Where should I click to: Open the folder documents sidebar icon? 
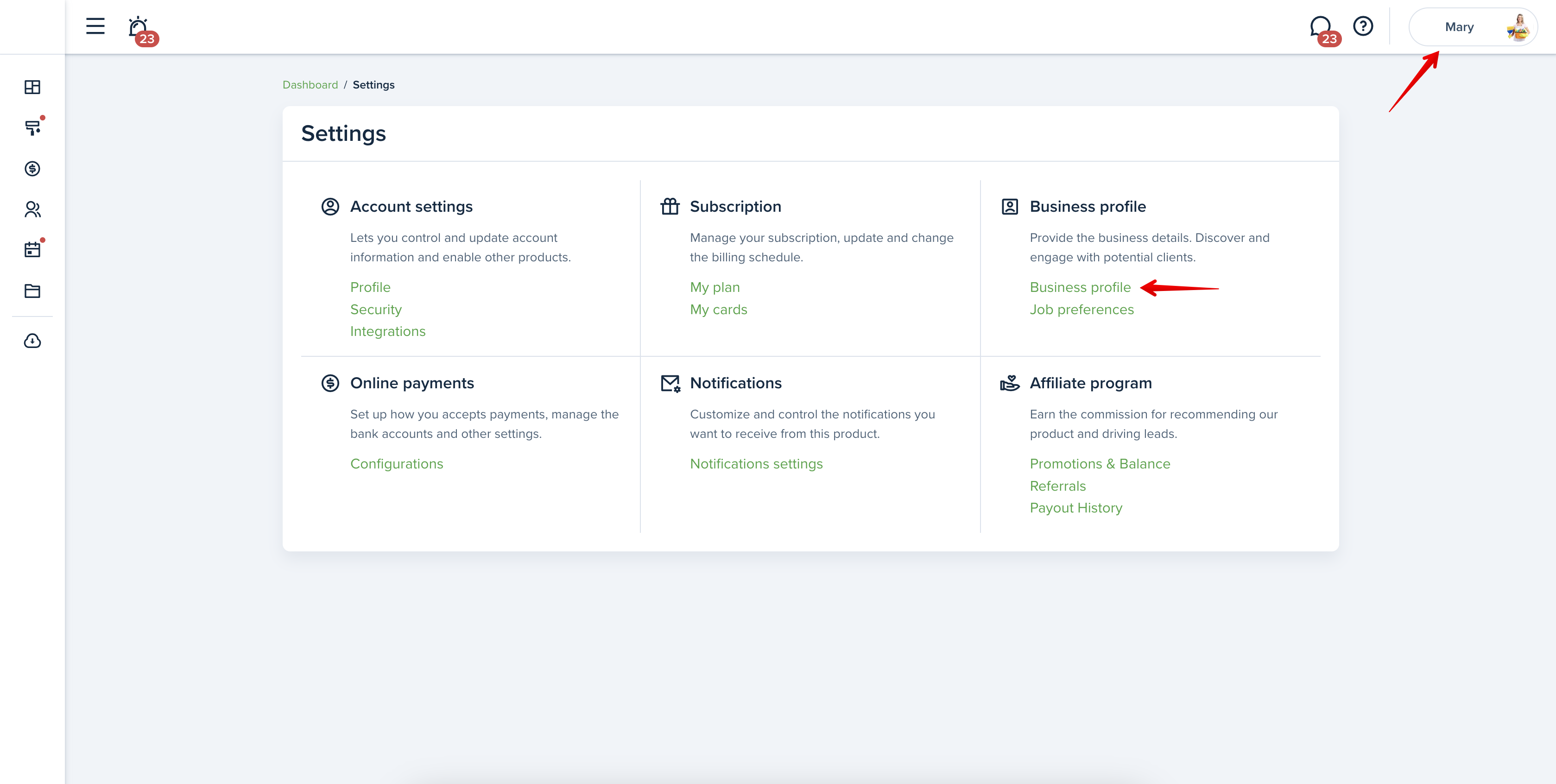click(x=32, y=291)
